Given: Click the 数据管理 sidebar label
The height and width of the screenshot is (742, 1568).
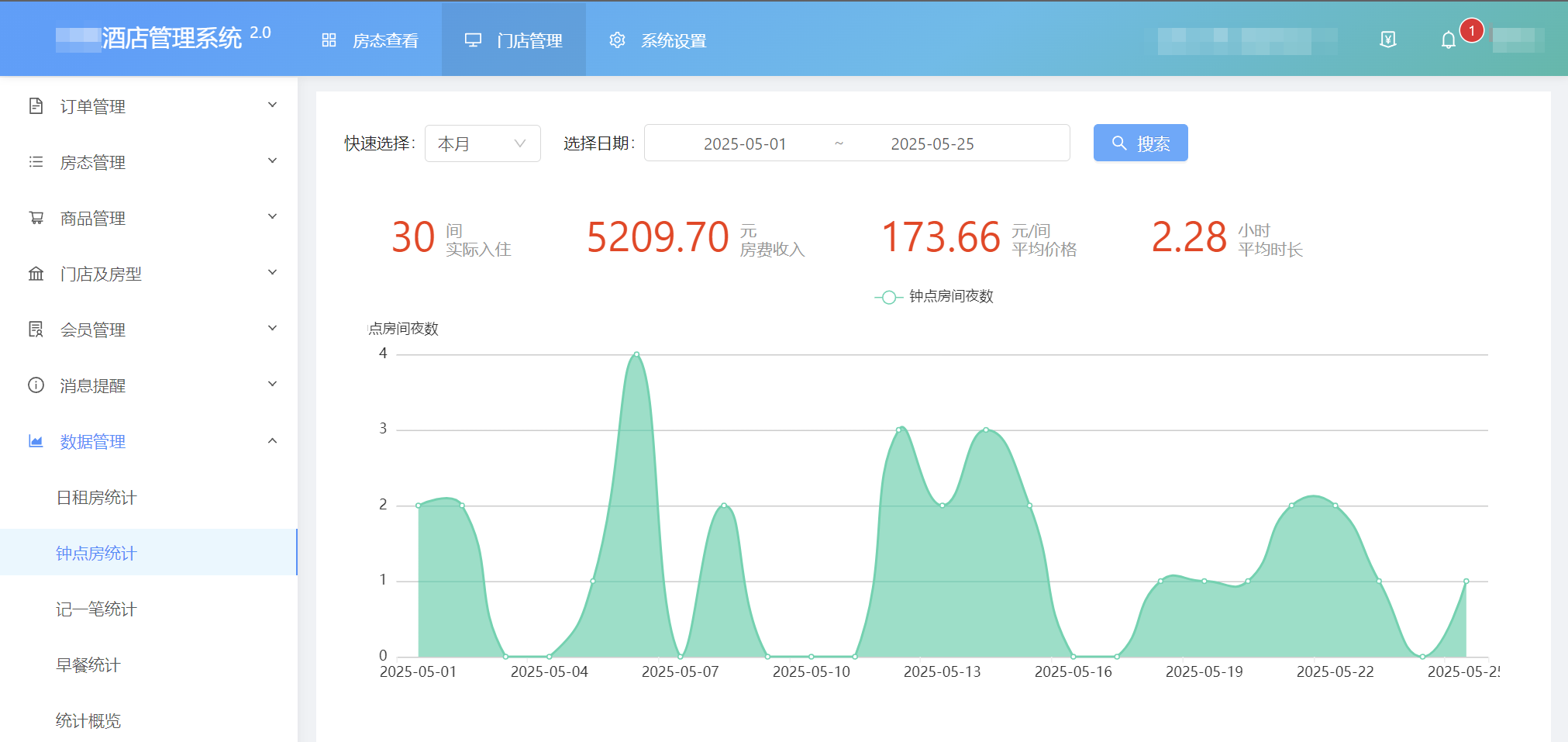Looking at the screenshot, I should (x=93, y=441).
